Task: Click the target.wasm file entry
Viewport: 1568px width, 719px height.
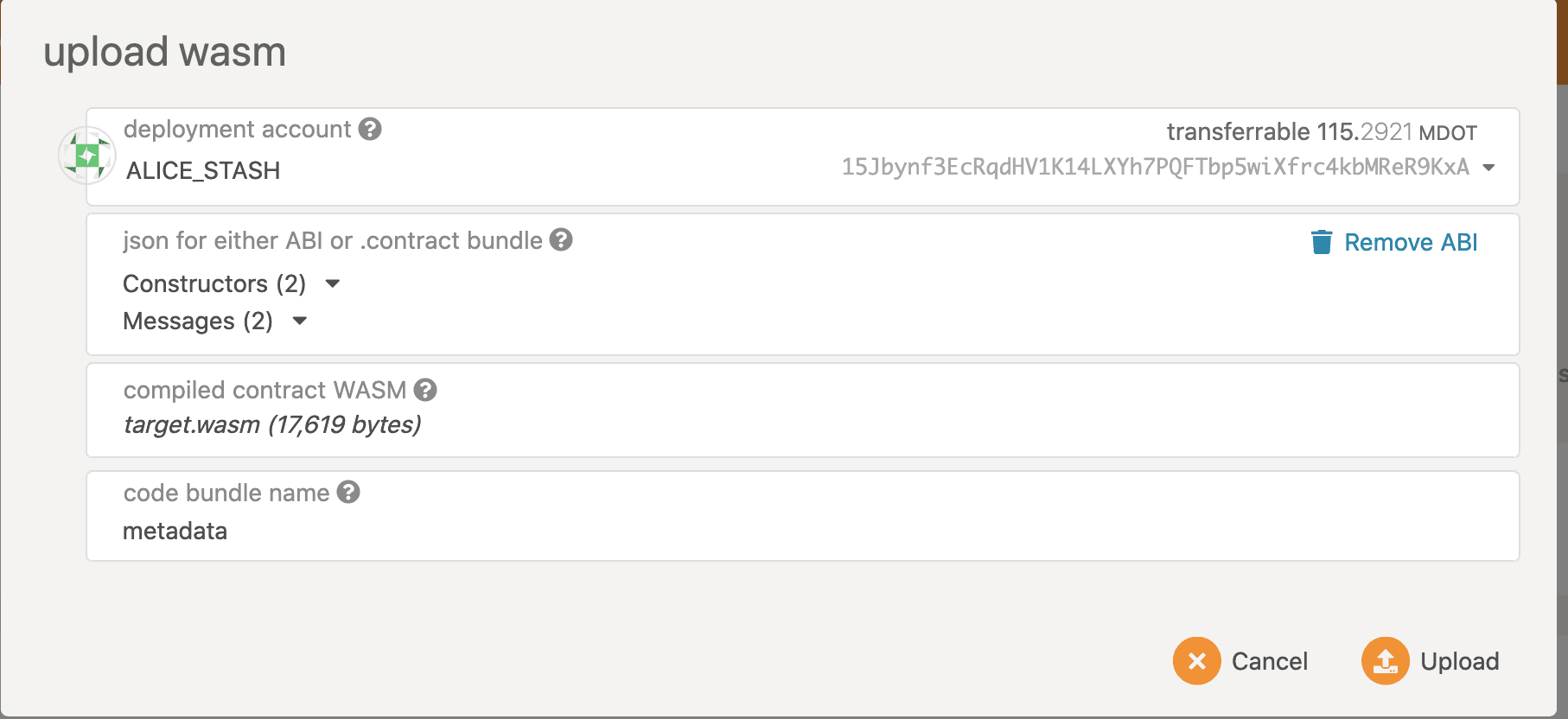Action: tap(272, 424)
